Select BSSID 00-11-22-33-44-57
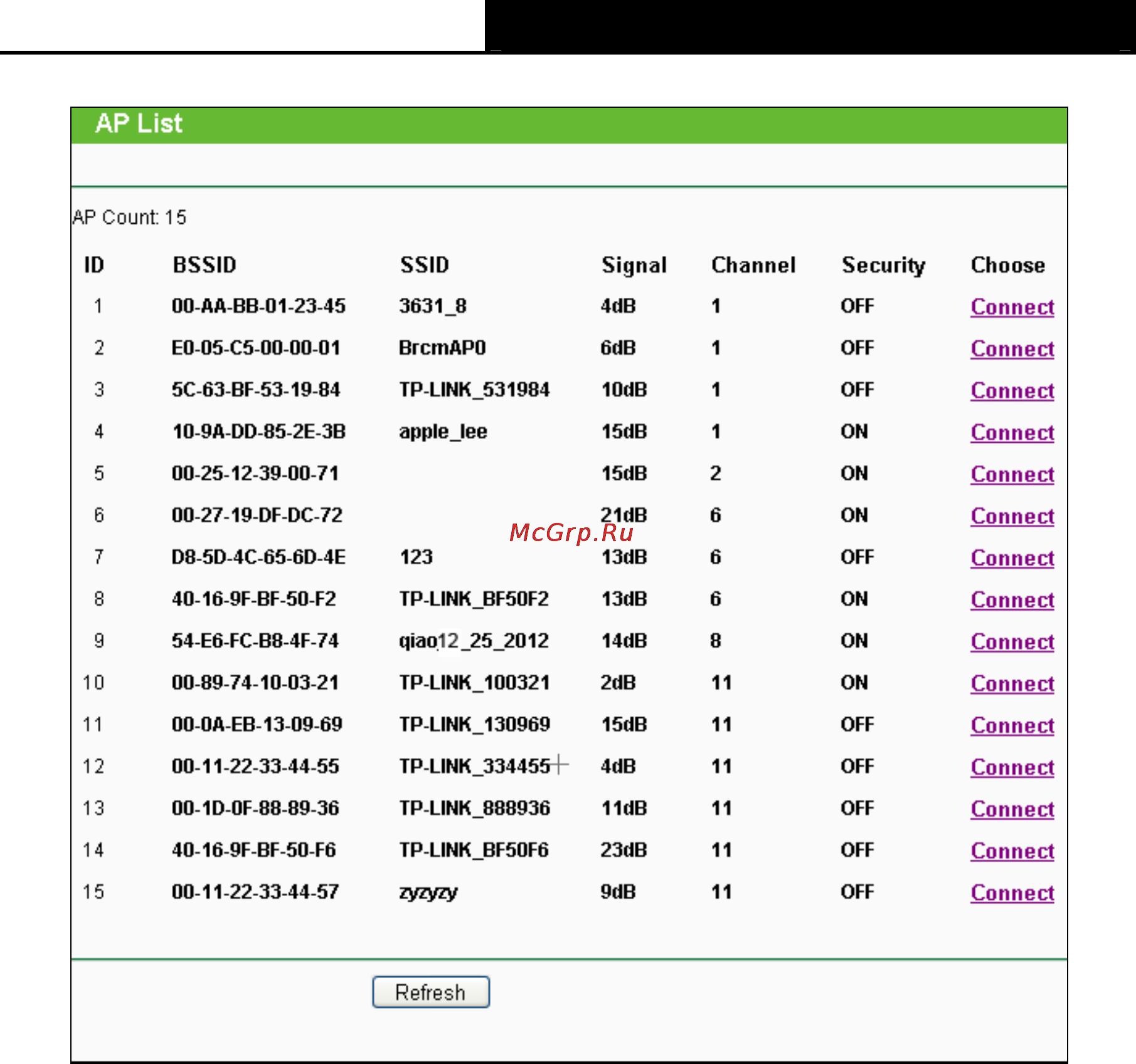This screenshot has width=1136, height=1064. pos(255,892)
